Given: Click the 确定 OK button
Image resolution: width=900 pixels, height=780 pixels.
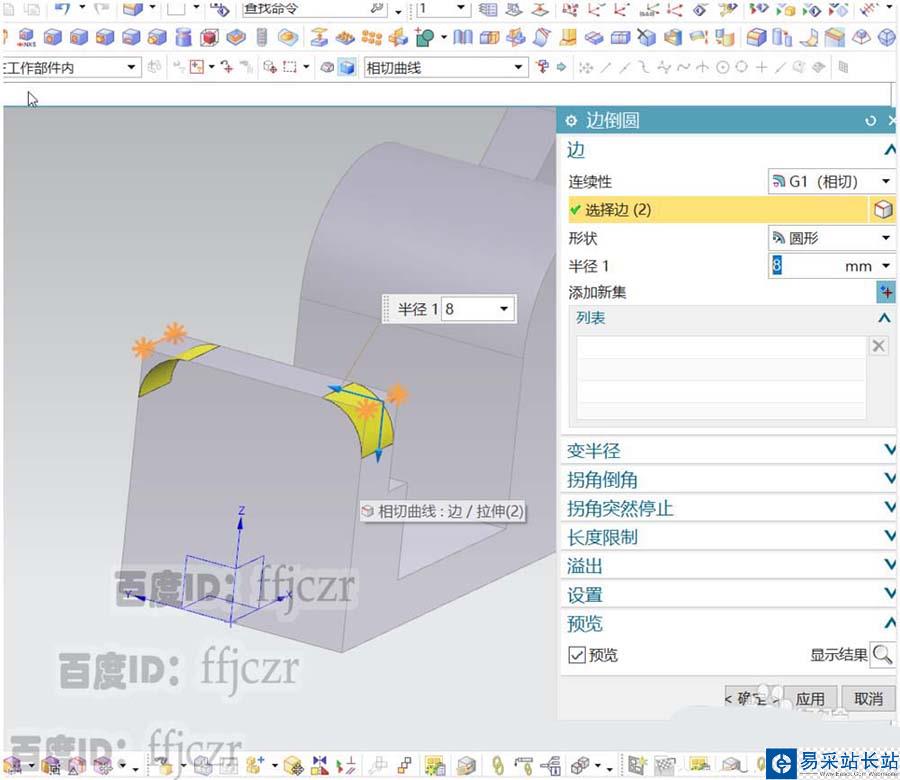Looking at the screenshot, I should tap(751, 698).
